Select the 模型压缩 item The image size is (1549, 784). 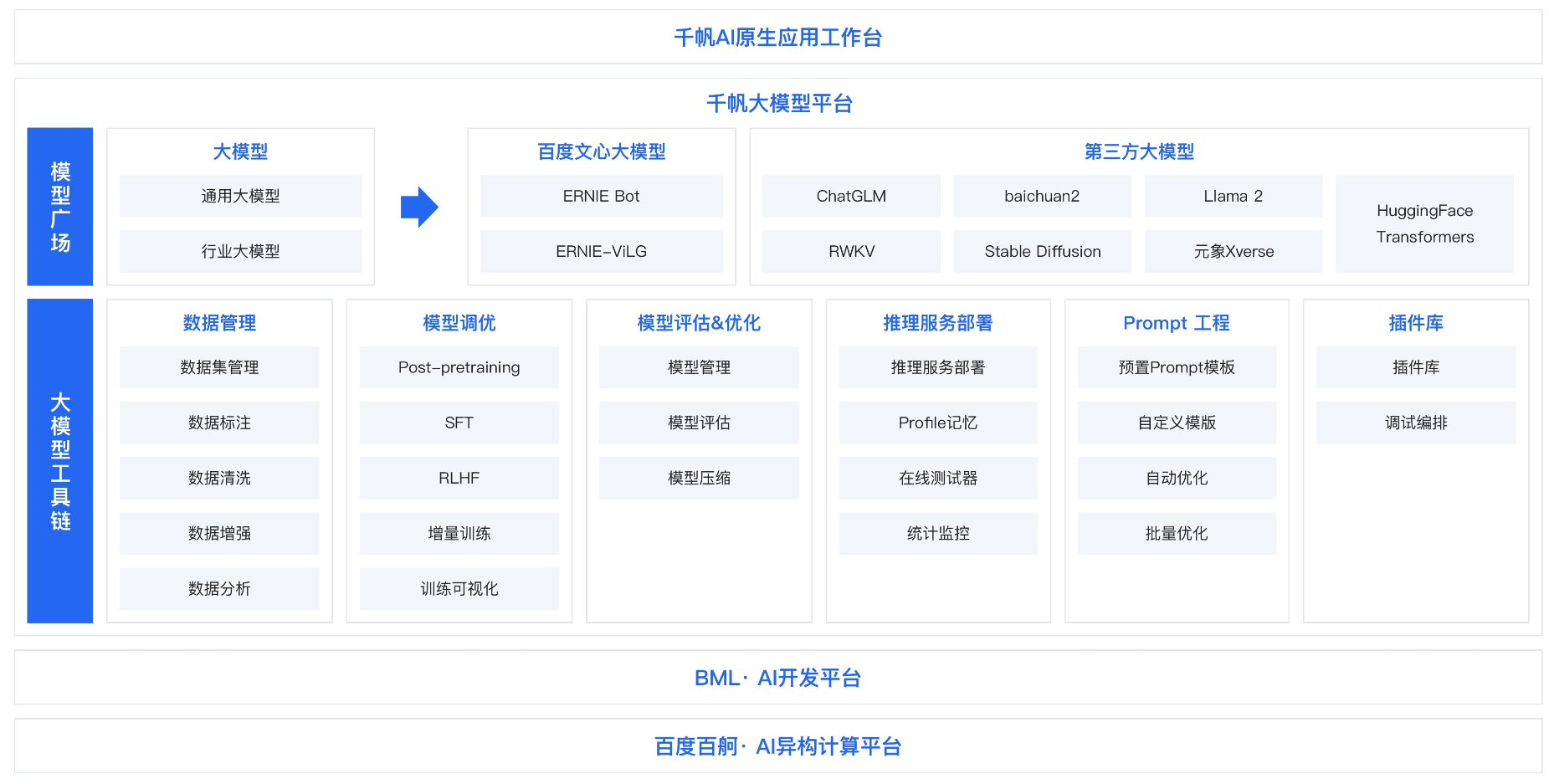tap(699, 478)
